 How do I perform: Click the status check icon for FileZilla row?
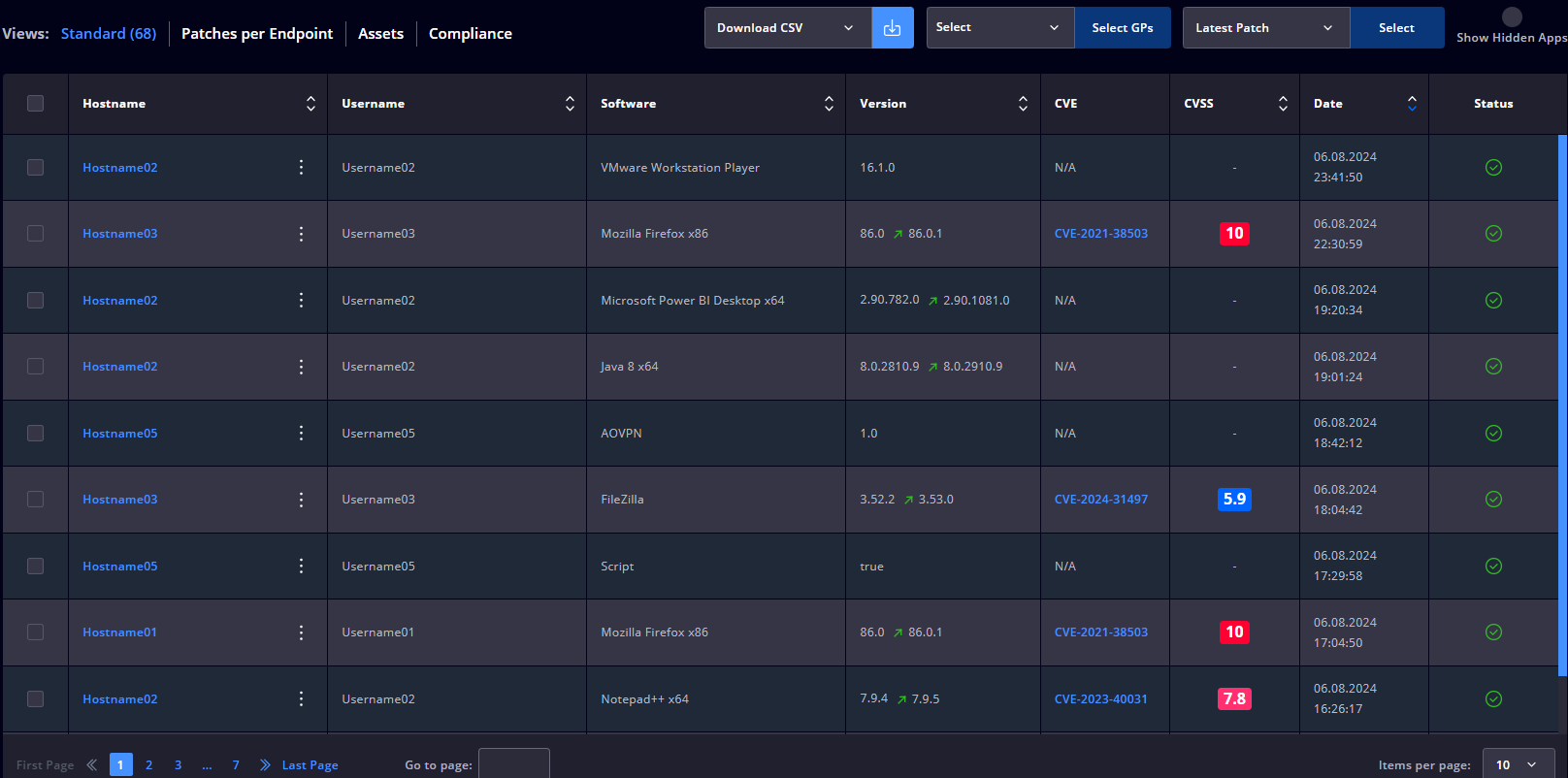pyautogui.click(x=1493, y=500)
